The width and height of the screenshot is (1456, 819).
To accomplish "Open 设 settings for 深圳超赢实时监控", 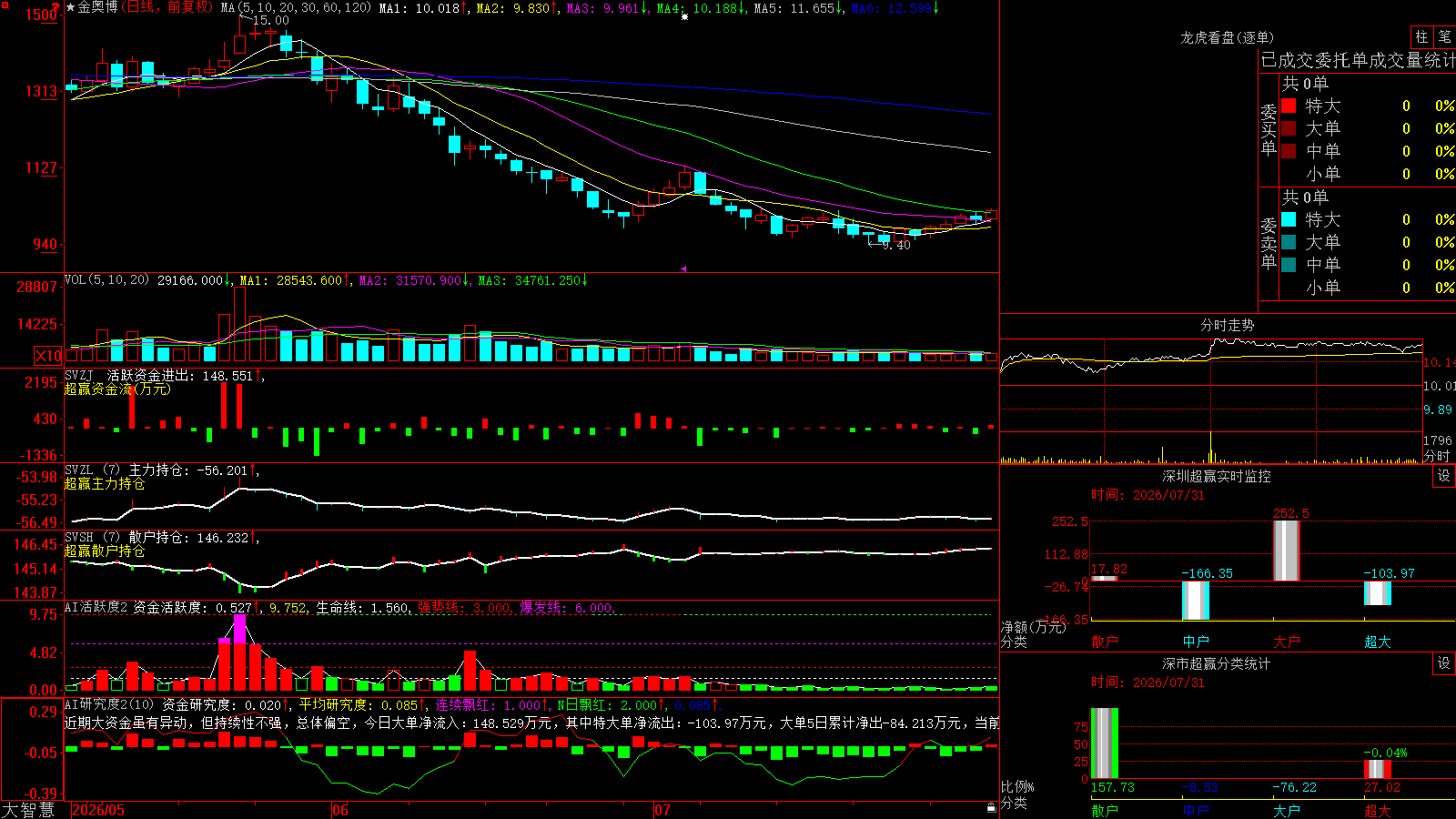I will coord(1444,476).
